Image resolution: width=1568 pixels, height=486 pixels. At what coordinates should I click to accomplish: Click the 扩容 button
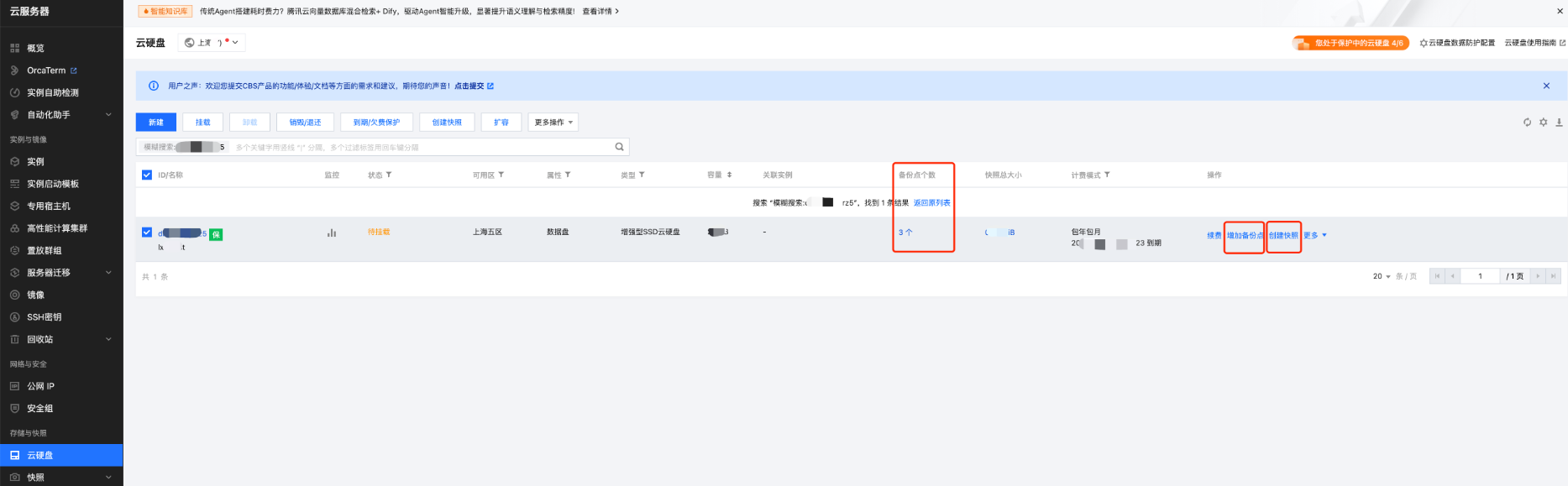point(501,123)
